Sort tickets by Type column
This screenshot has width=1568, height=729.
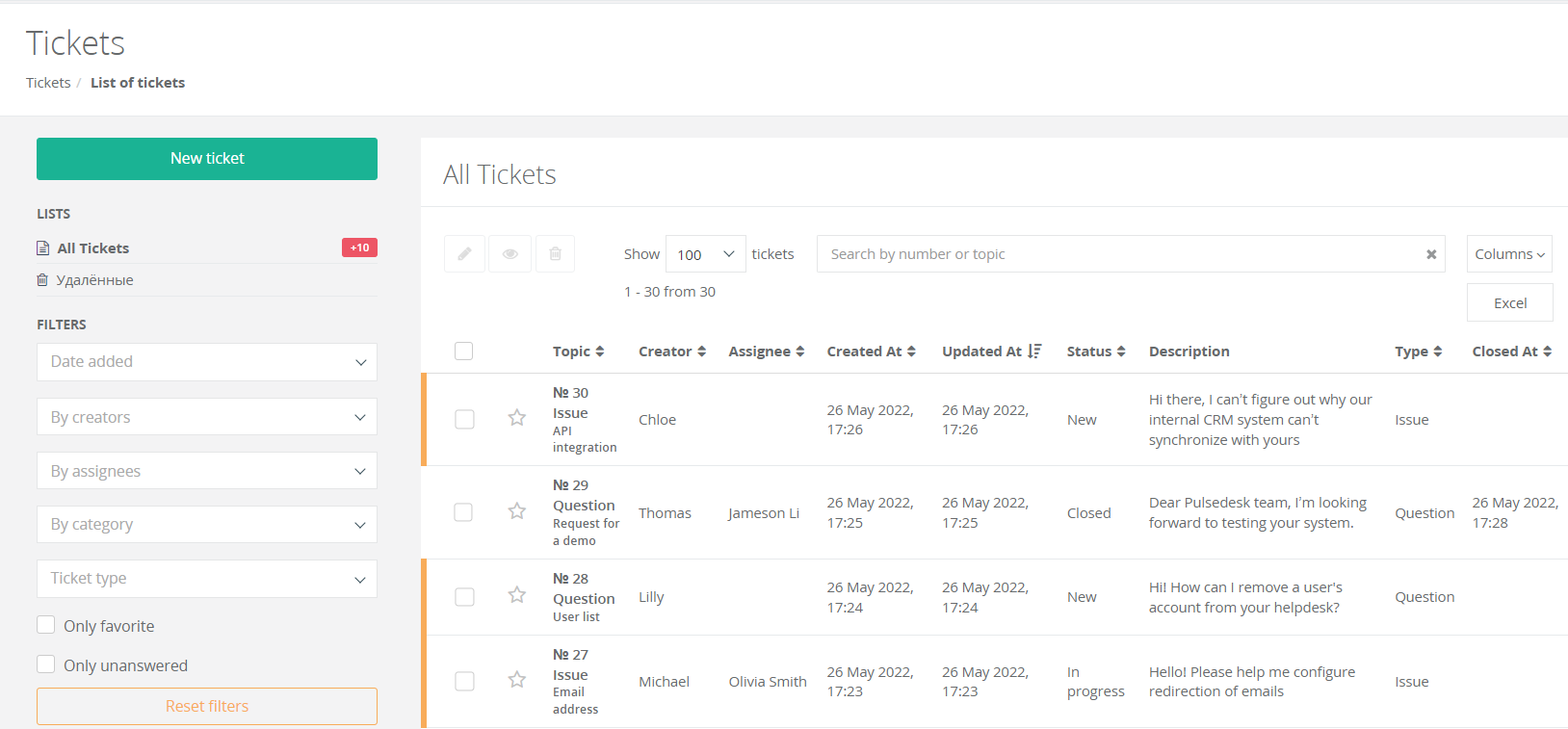click(x=1419, y=351)
